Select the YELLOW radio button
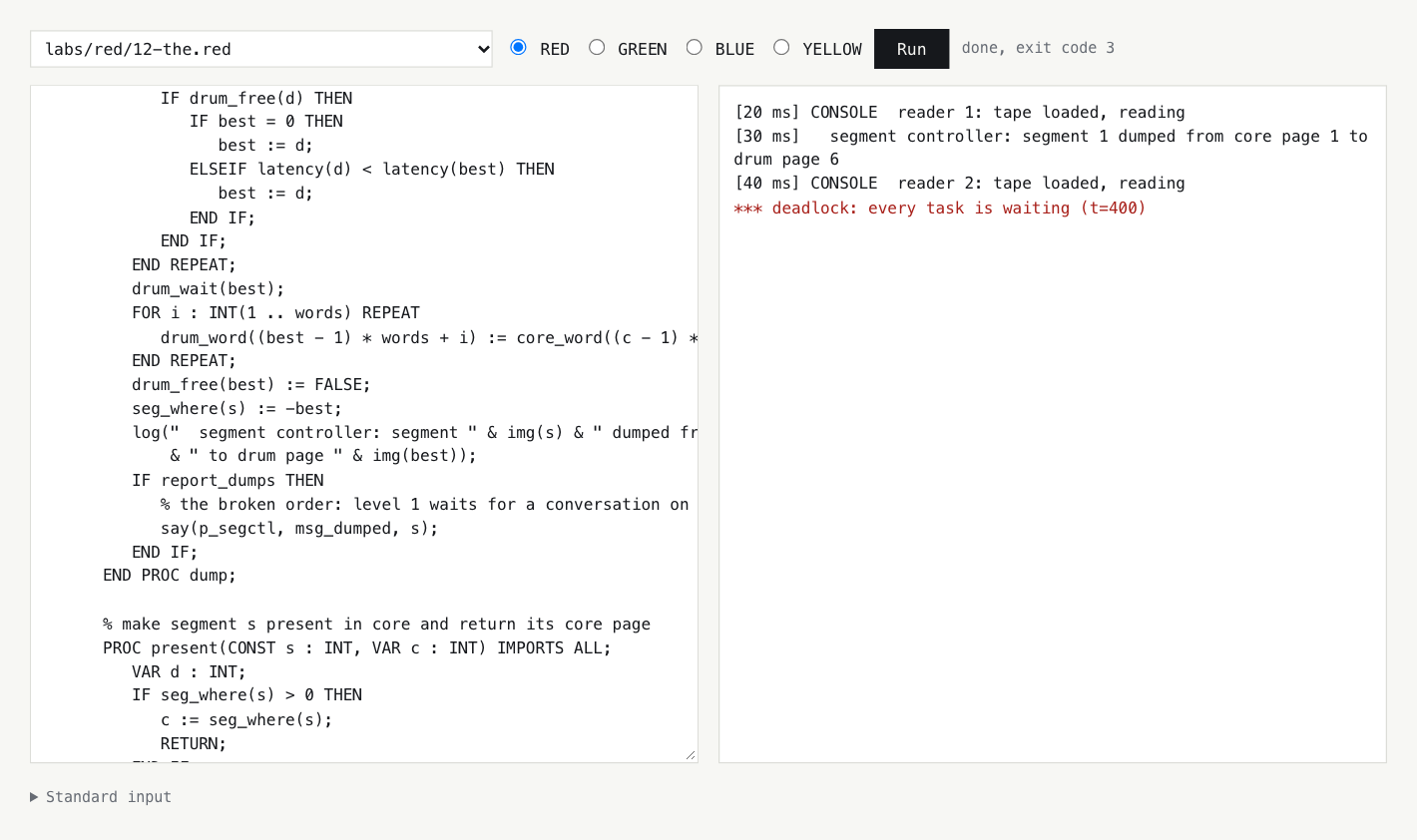 point(781,47)
